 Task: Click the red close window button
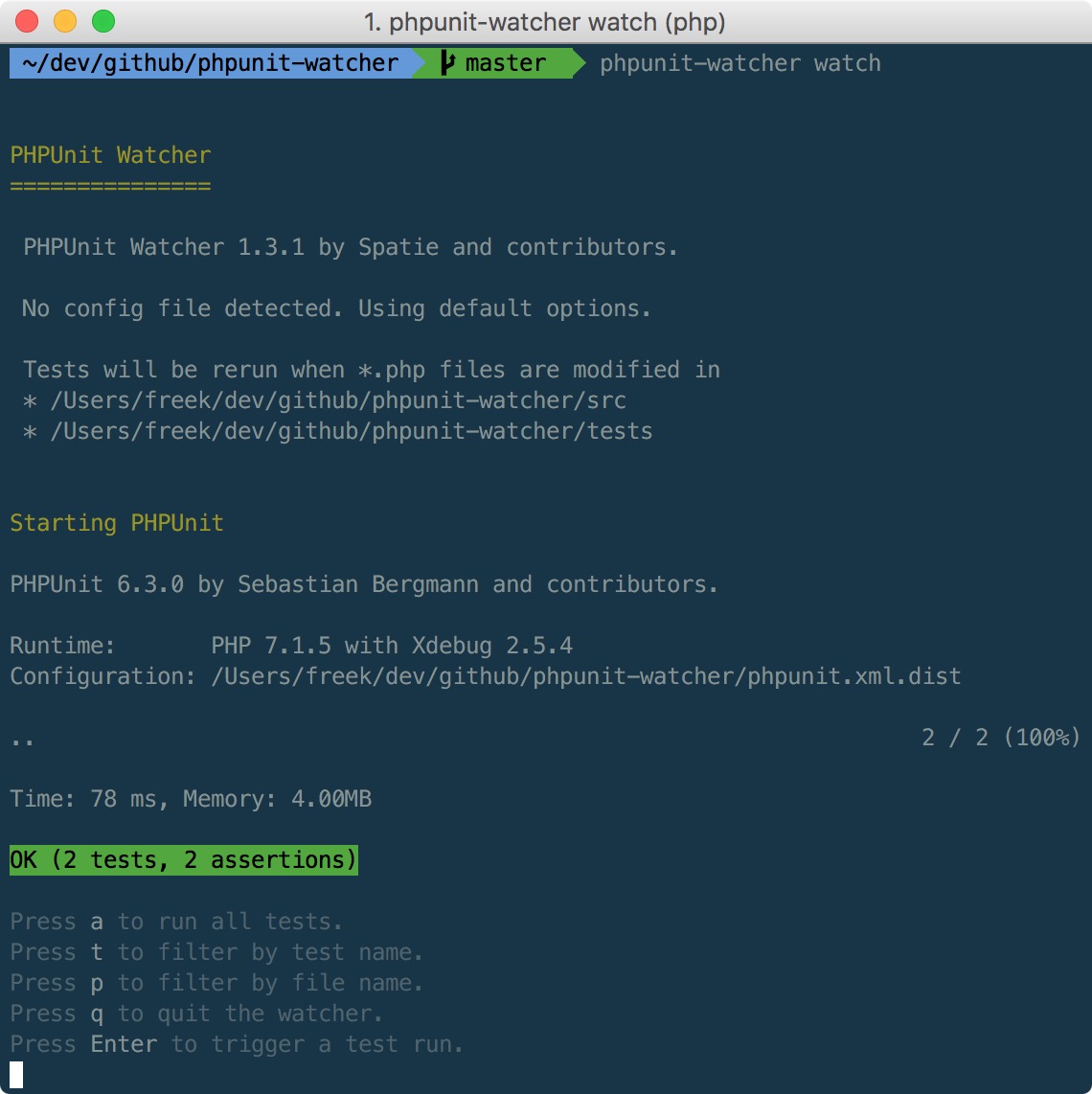(x=27, y=21)
